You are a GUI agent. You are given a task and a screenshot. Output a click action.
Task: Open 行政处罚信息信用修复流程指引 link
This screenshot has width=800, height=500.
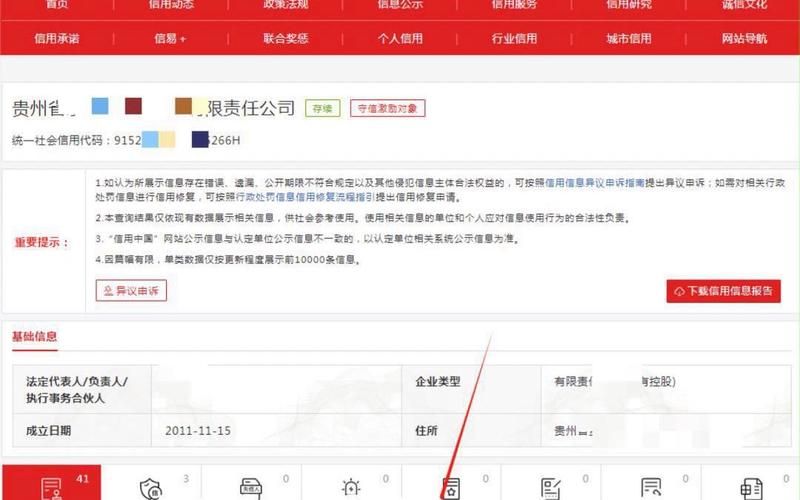(305, 197)
